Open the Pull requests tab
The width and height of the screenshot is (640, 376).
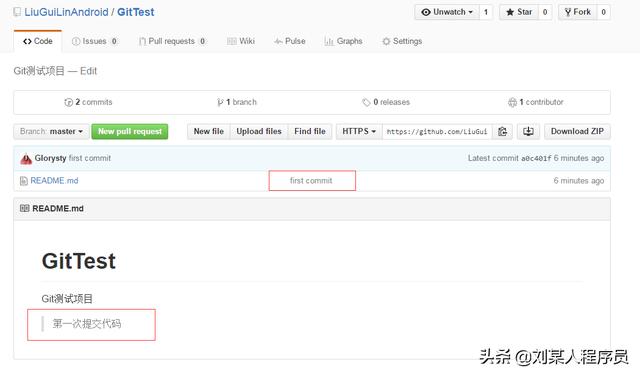[172, 41]
